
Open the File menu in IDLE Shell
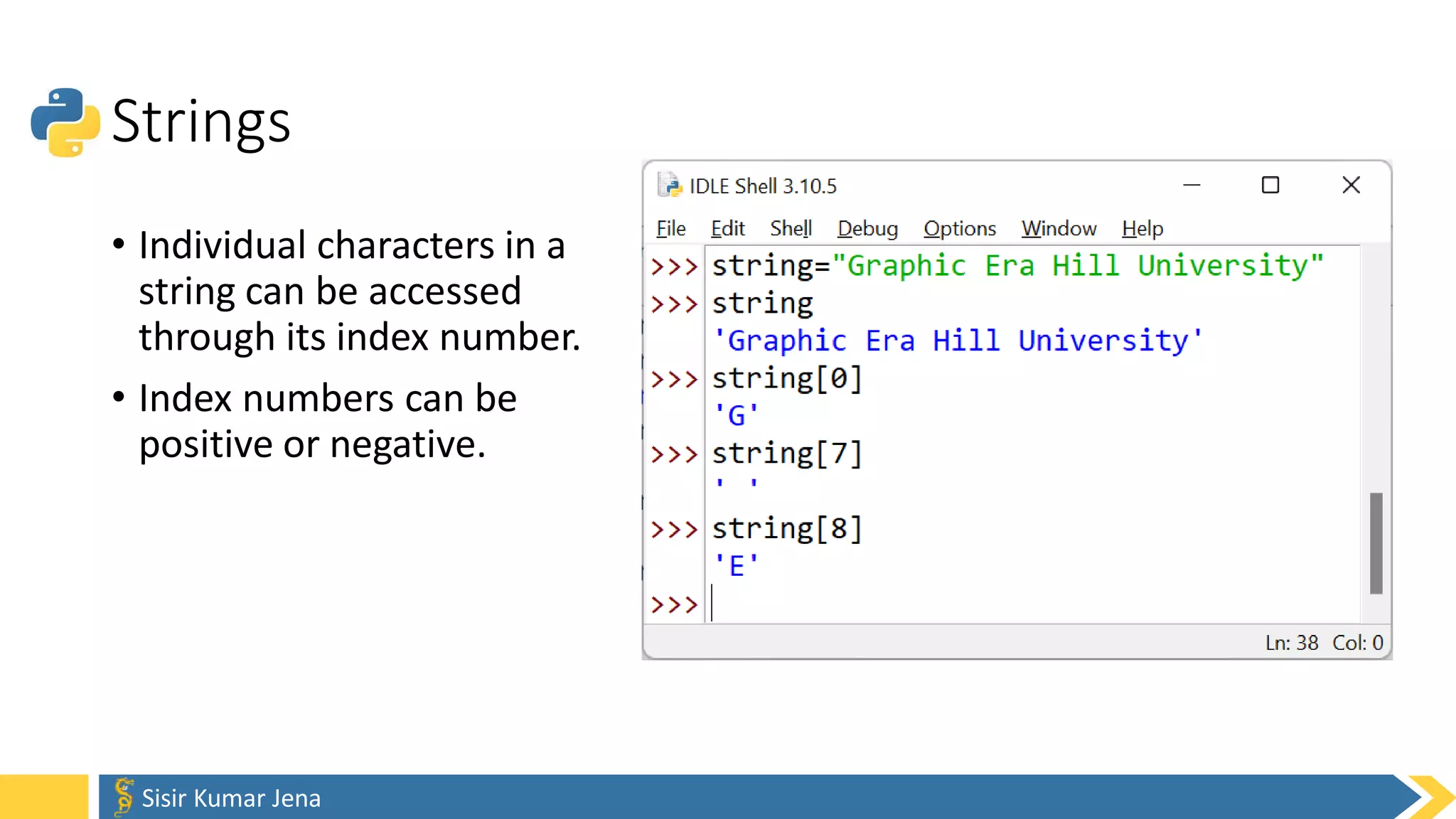(670, 228)
